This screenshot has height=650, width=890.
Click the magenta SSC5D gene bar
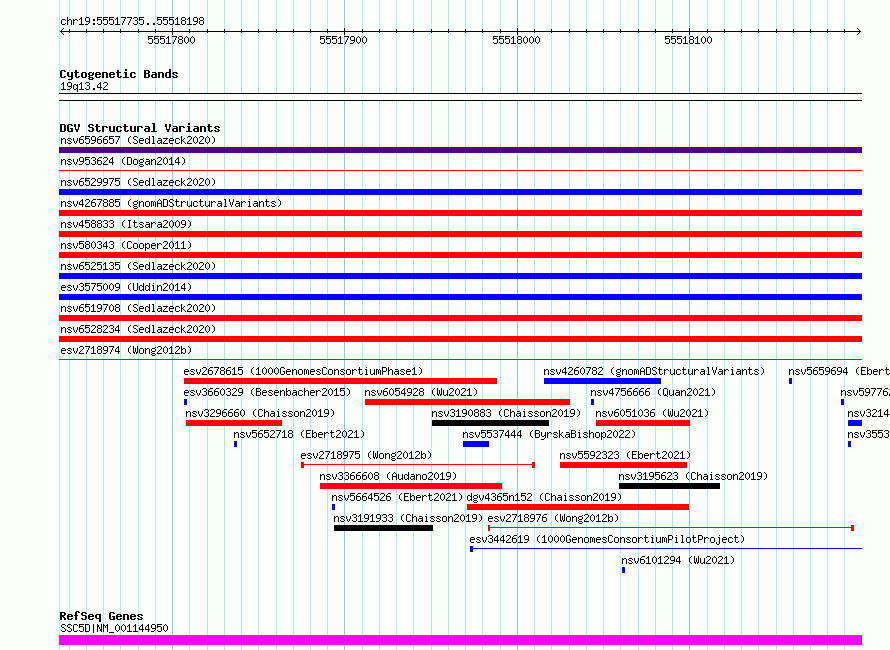pos(460,640)
